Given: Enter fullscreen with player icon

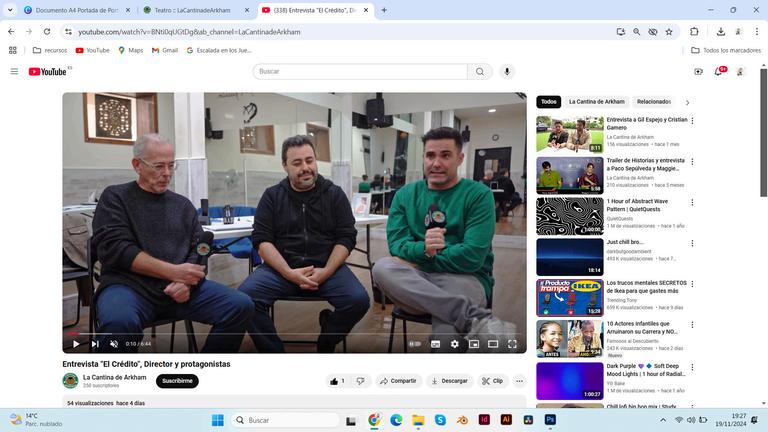Looking at the screenshot, I should pyautogui.click(x=512, y=344).
